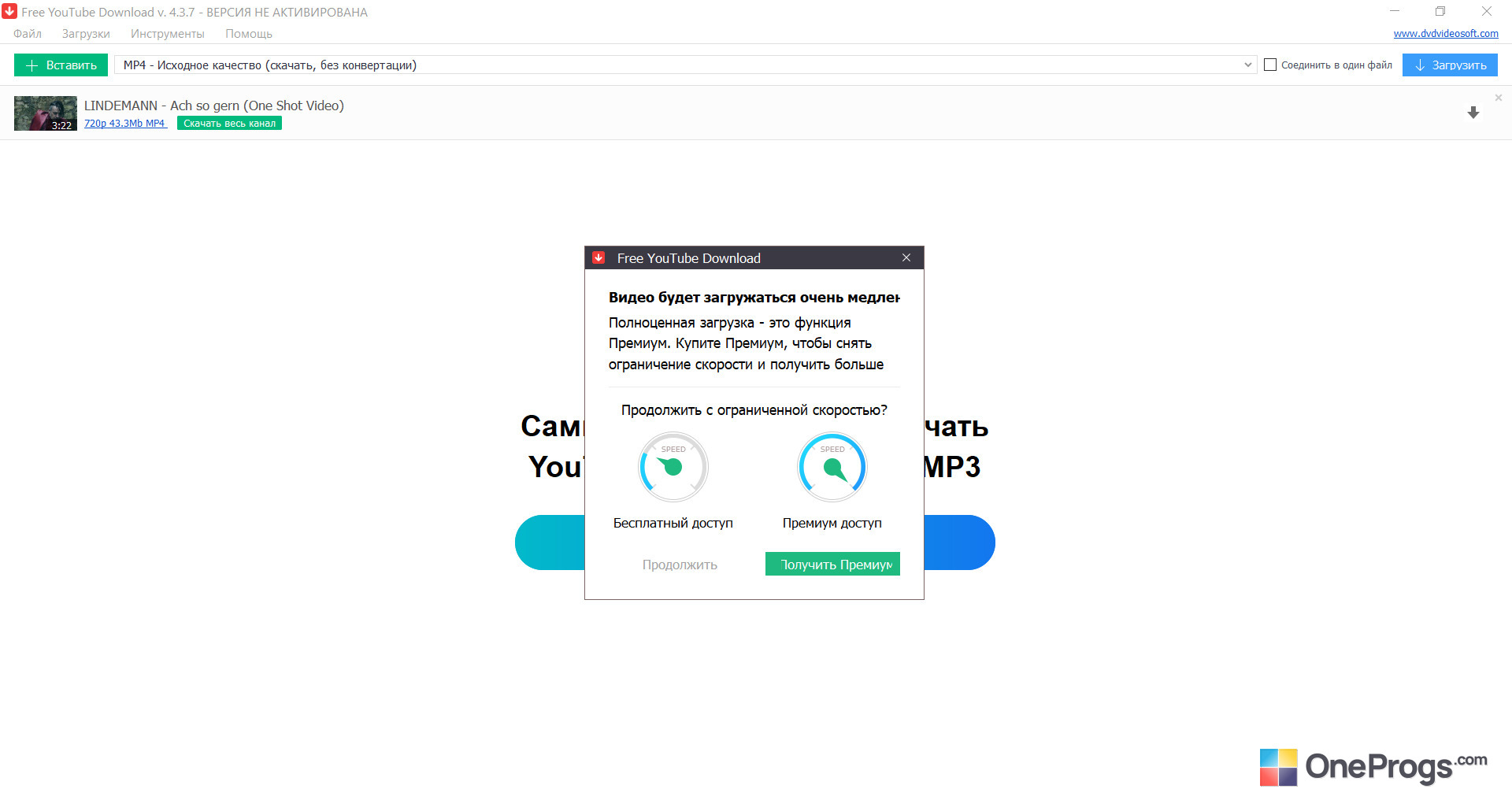Viewport: 1512px width, 811px height.
Task: Click the Премиум доступ label
Action: [x=832, y=523]
